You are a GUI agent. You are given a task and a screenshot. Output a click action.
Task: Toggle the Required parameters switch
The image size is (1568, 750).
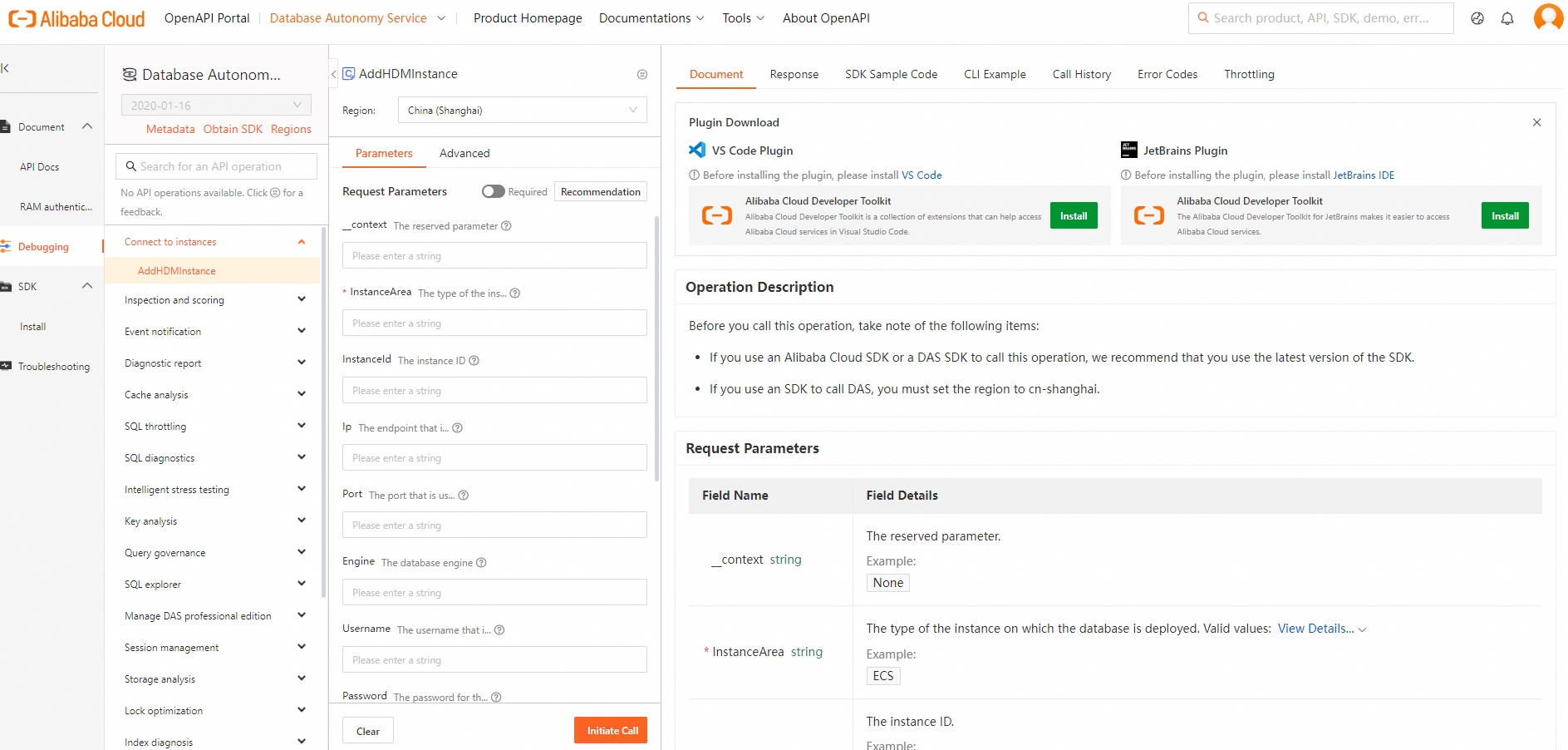[x=494, y=191]
